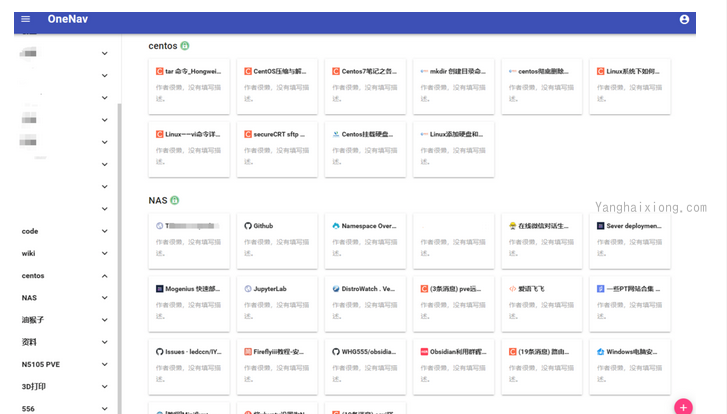Expand the 556 category chevron
Viewport: 727px width, 414px height.
(105, 408)
